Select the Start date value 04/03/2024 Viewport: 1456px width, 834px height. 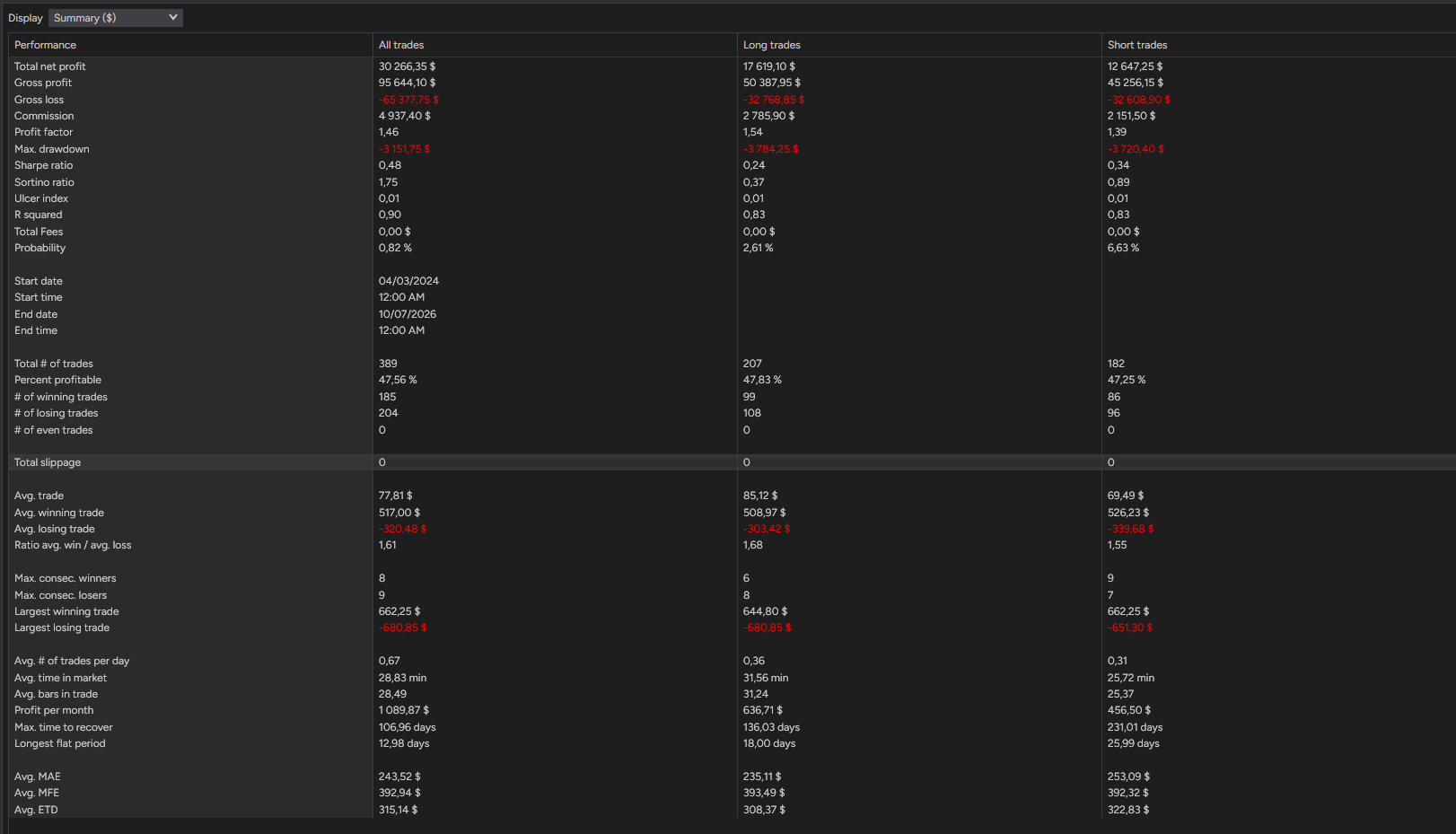click(408, 281)
